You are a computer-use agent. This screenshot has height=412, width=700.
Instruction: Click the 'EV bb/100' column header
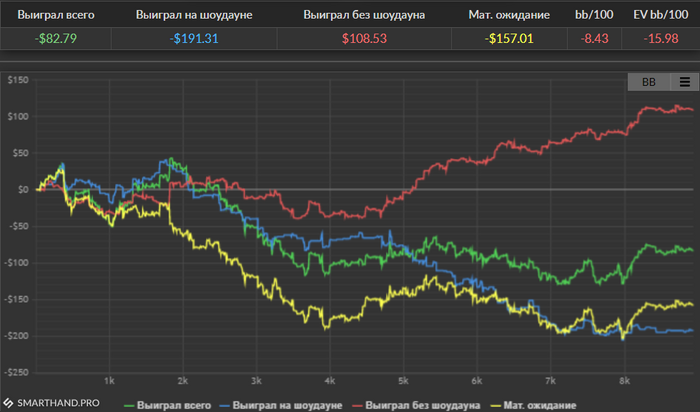pos(661,15)
